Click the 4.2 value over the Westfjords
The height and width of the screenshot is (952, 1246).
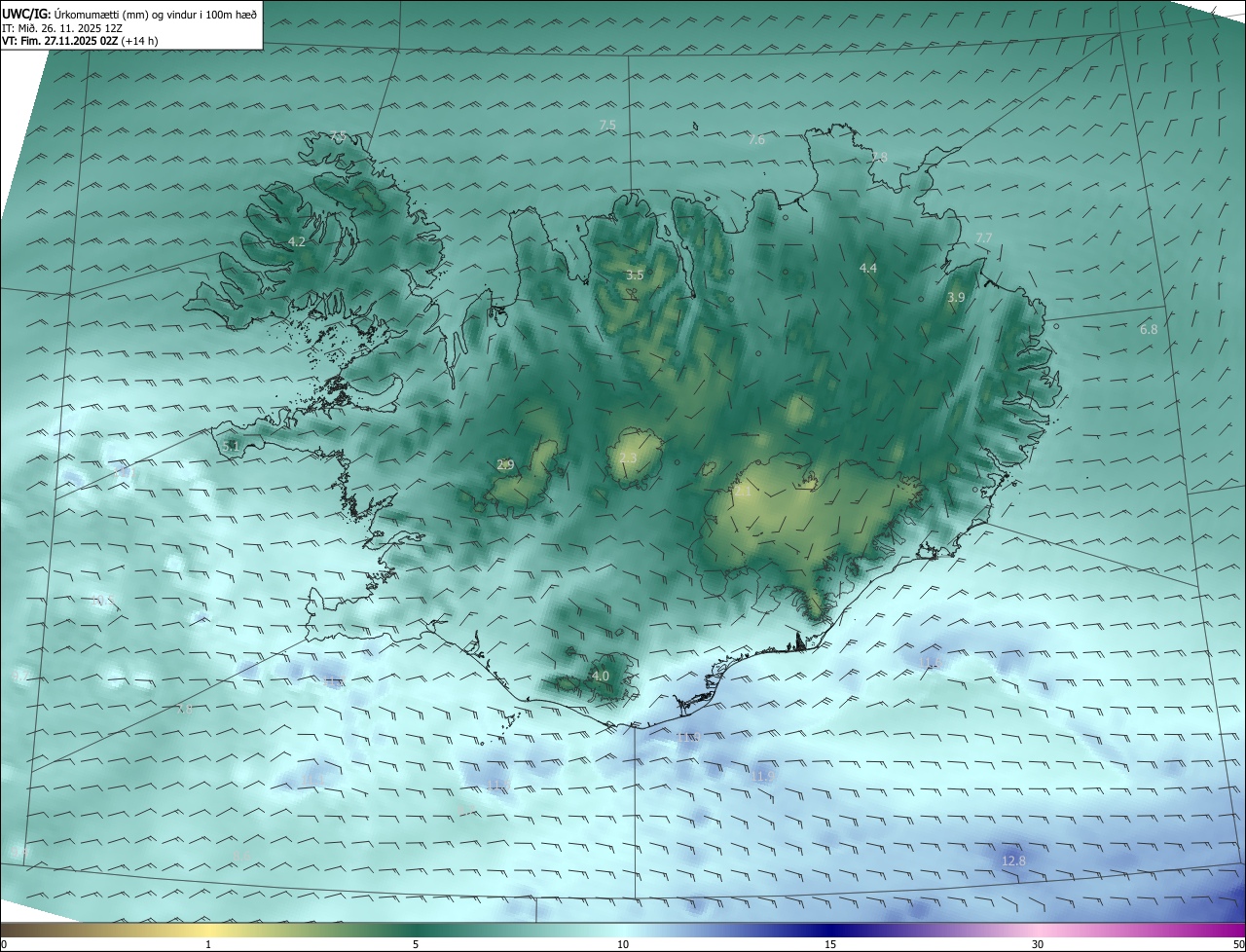point(297,241)
